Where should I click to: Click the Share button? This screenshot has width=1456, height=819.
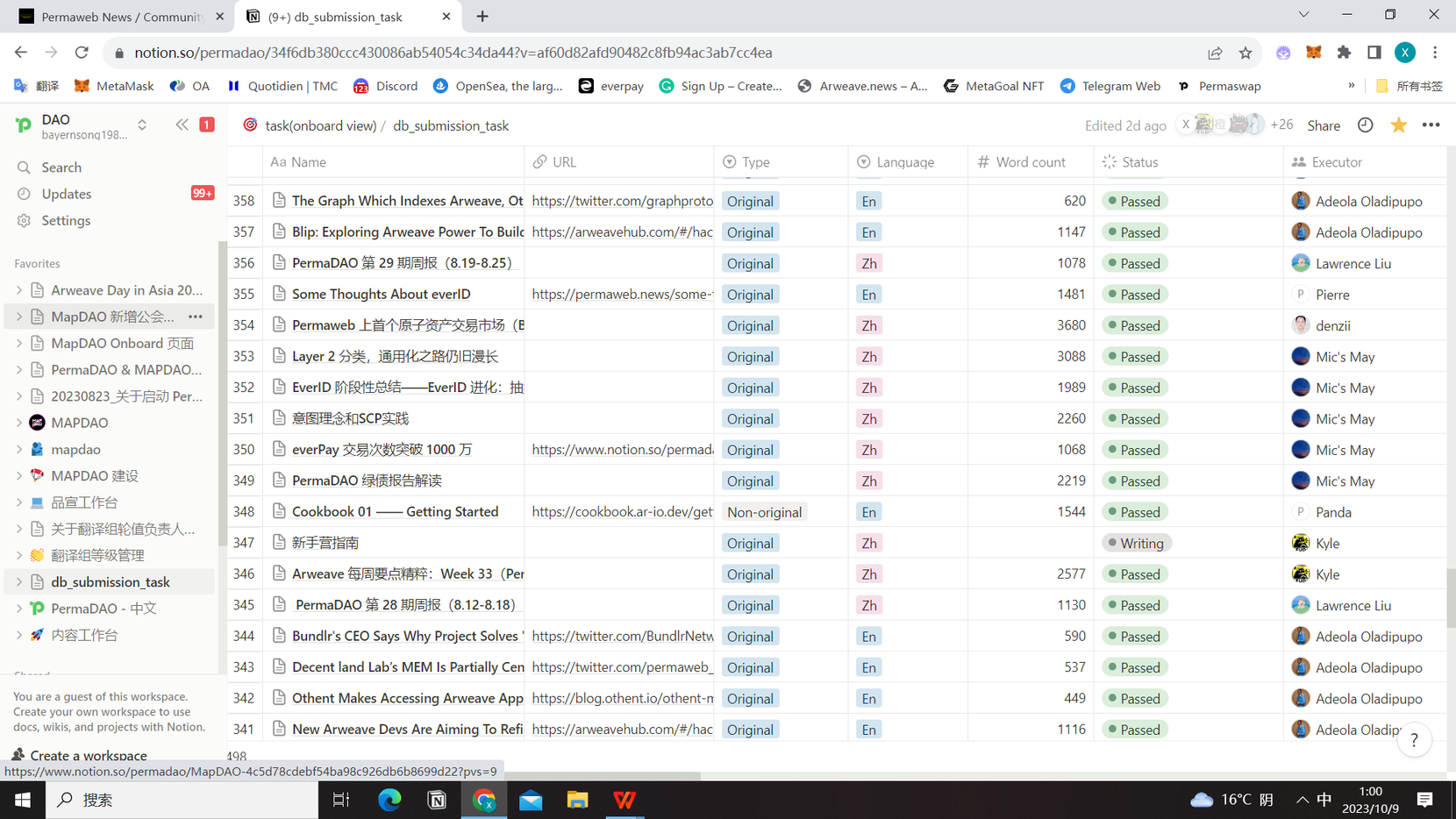pyautogui.click(x=1324, y=125)
